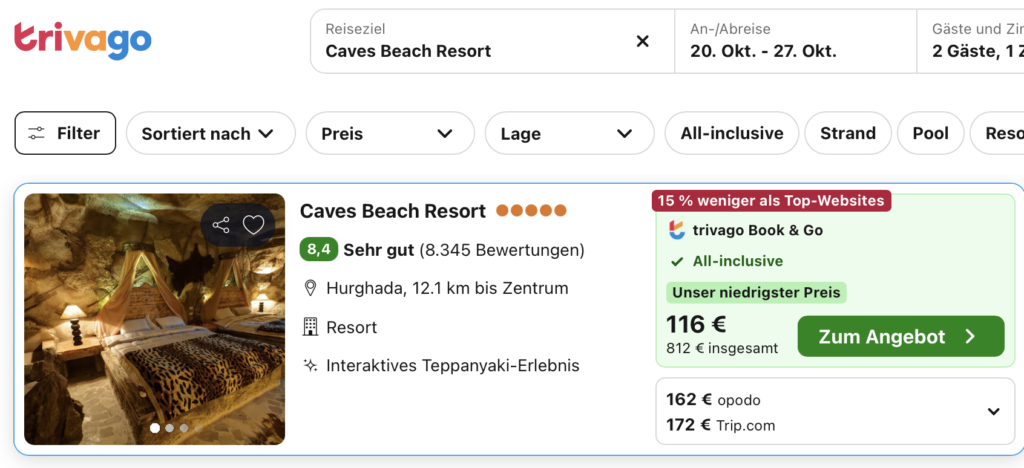Click the five-dot hotel star rating
The width and height of the screenshot is (1024, 468).
pyautogui.click(x=531, y=211)
